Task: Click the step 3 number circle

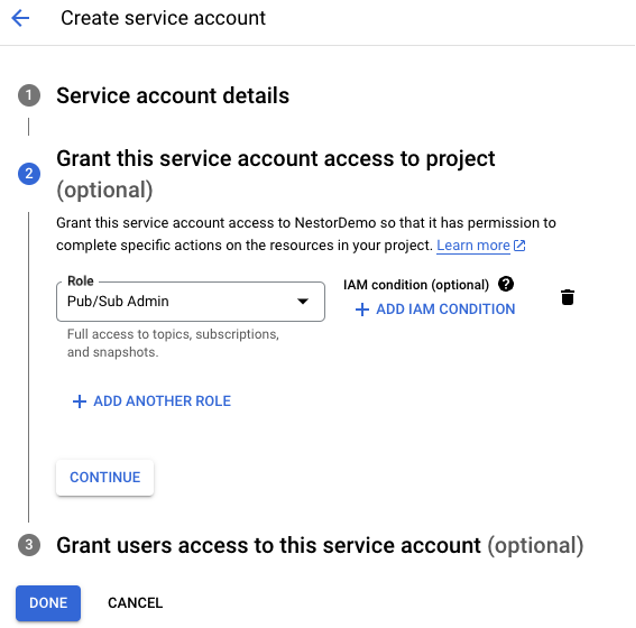Action: click(x=29, y=545)
